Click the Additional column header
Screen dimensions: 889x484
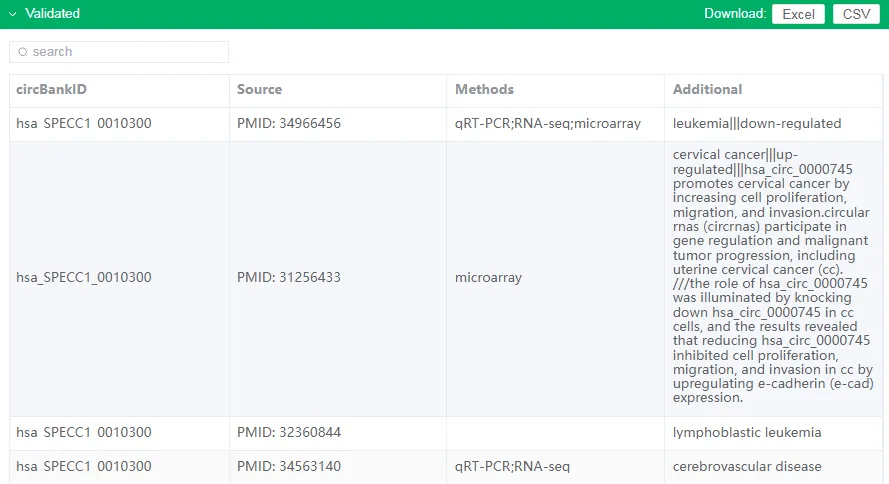coord(707,90)
